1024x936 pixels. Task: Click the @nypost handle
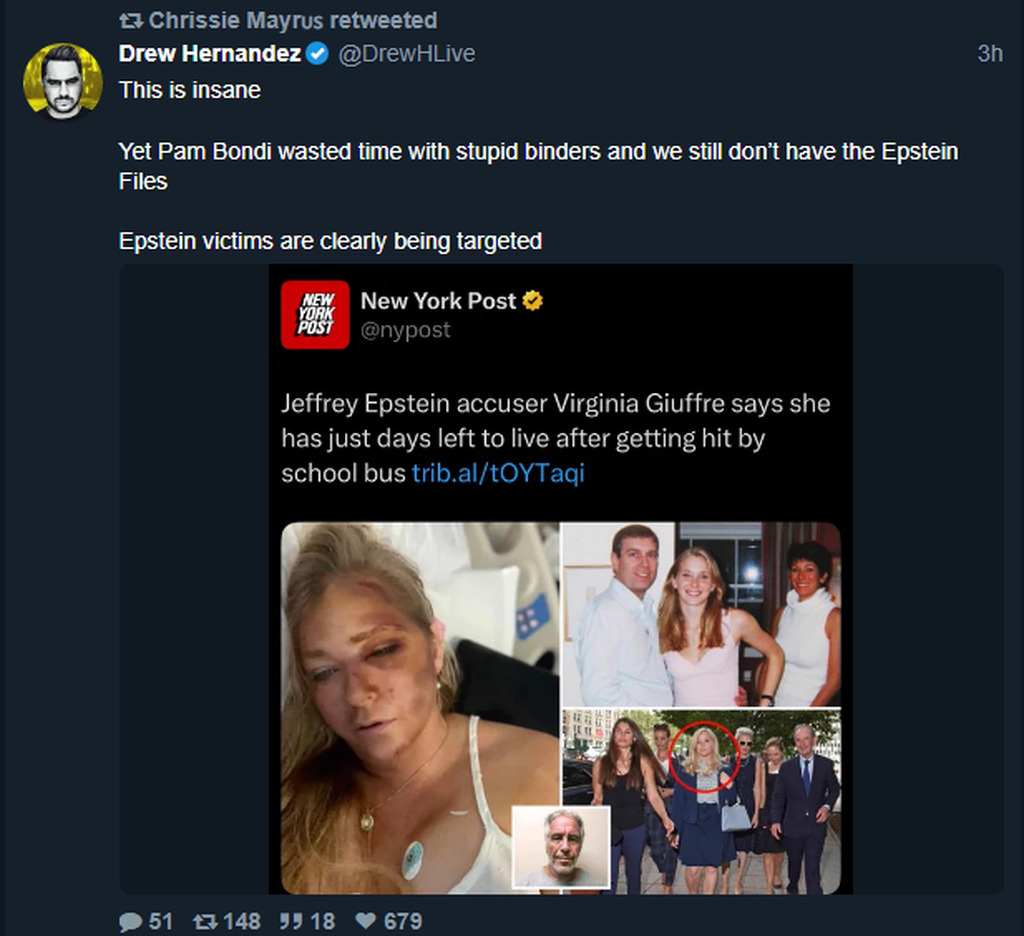pyautogui.click(x=405, y=330)
